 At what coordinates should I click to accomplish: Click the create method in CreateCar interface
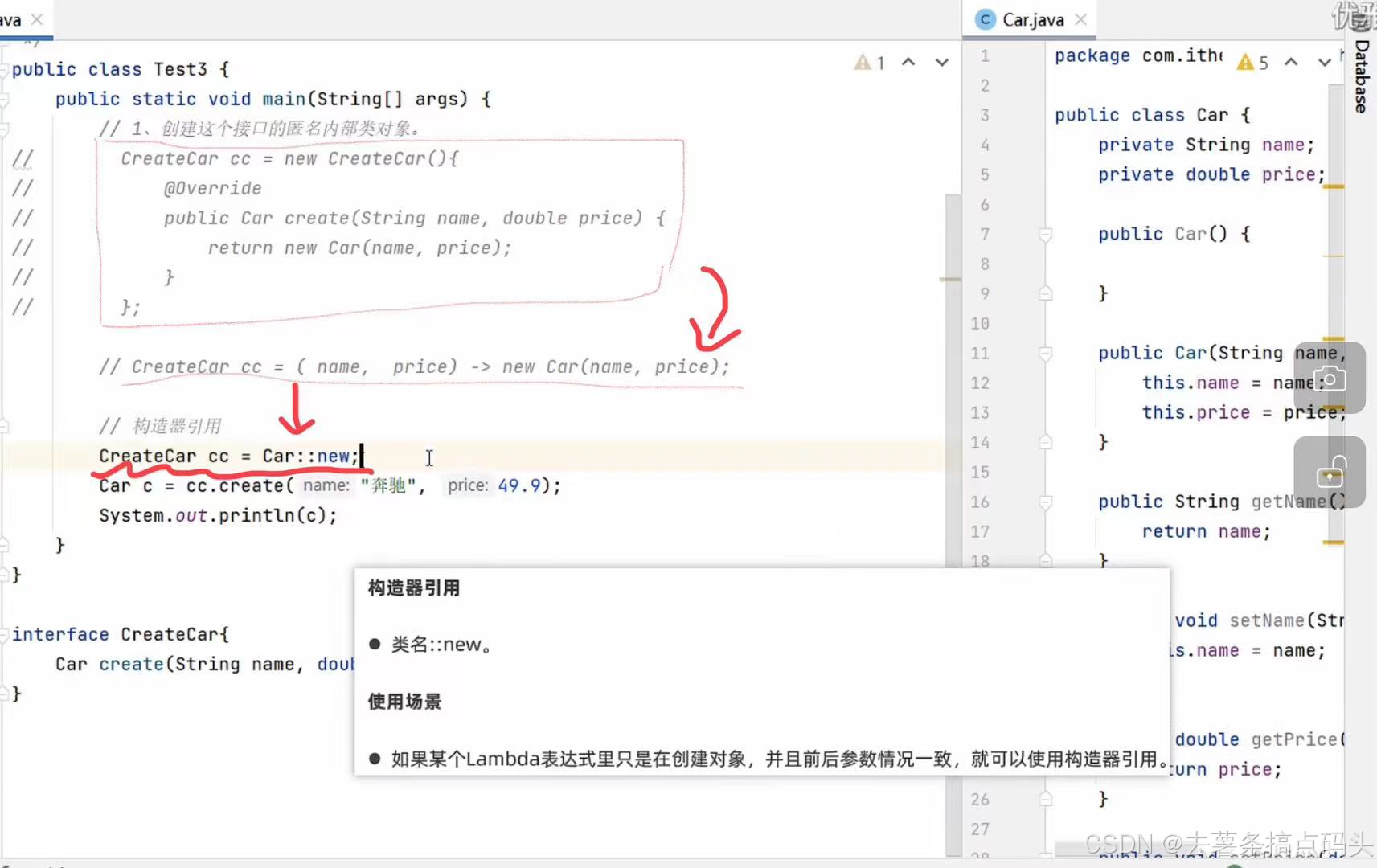(131, 665)
